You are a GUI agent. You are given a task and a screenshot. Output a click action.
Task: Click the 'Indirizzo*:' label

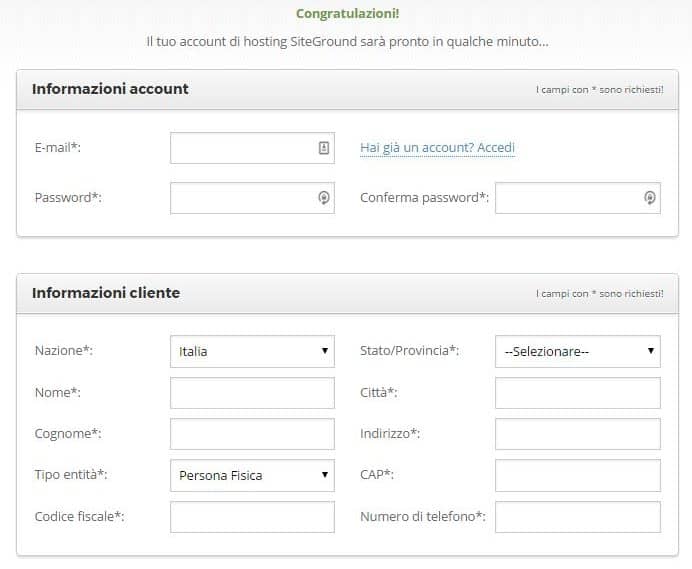click(x=390, y=433)
